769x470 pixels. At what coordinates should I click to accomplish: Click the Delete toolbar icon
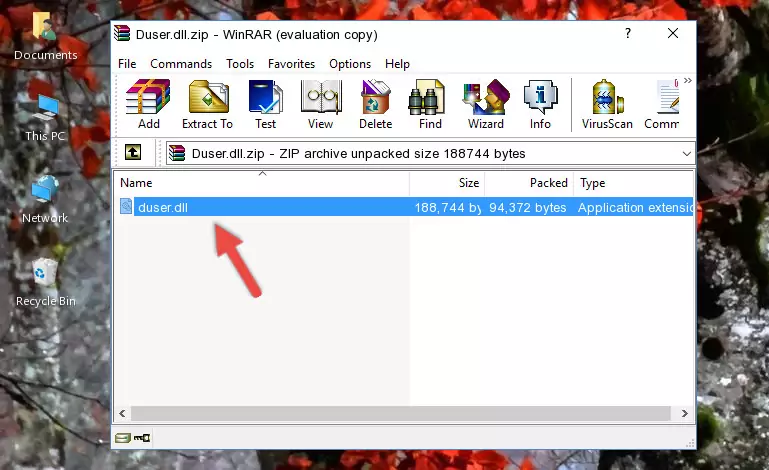click(x=375, y=104)
